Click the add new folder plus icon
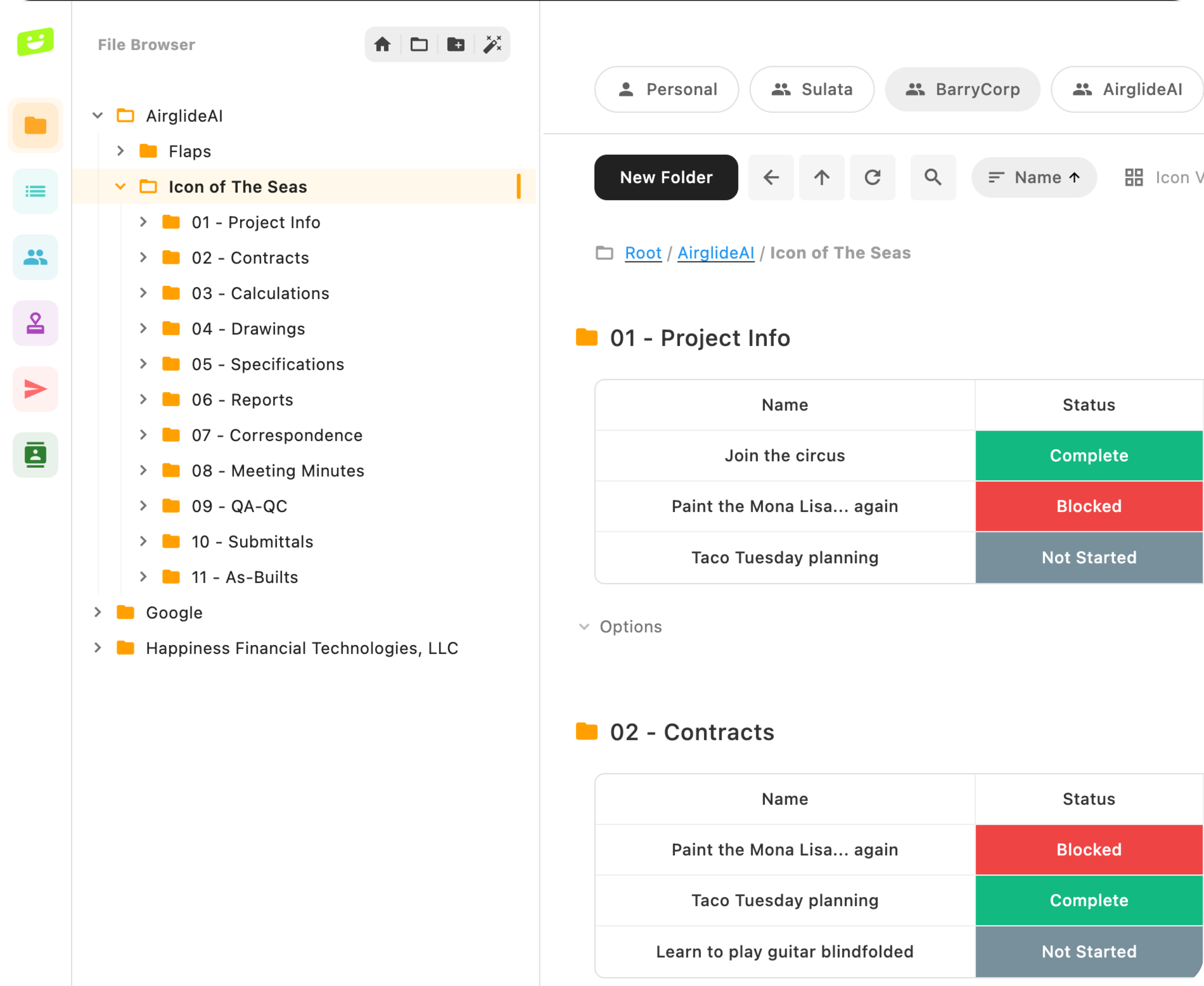 [456, 44]
